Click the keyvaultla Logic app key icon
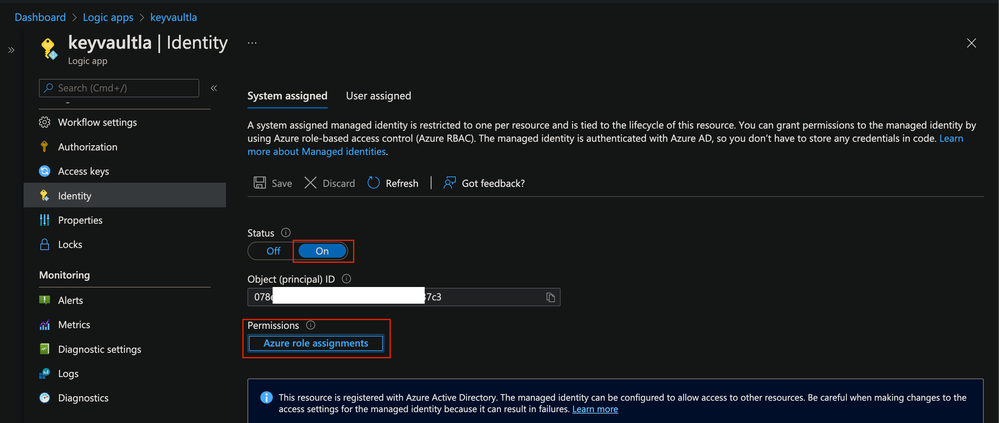This screenshot has width=999, height=423. [x=49, y=49]
